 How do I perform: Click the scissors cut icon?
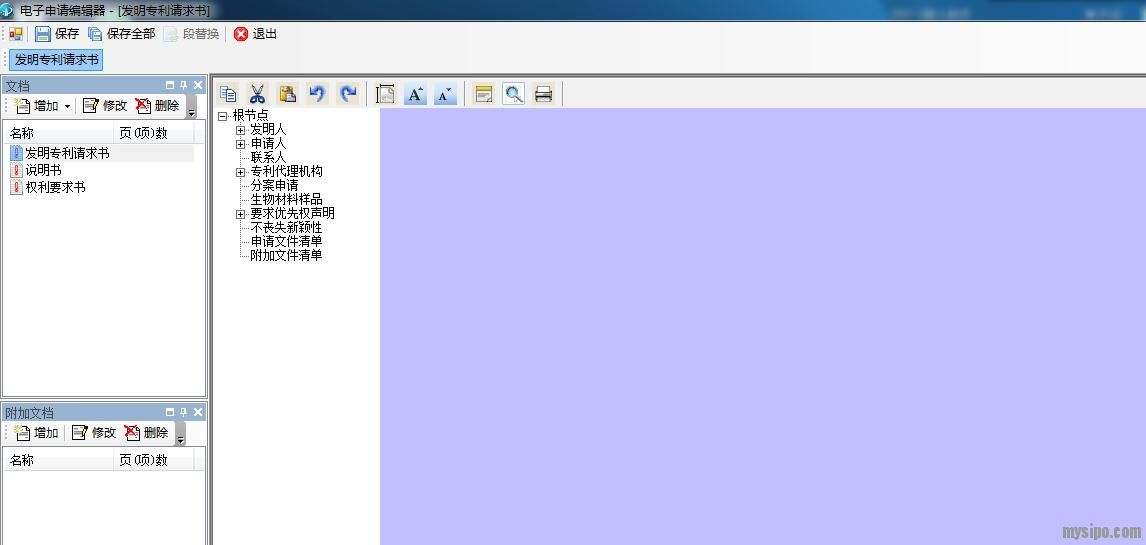click(257, 94)
